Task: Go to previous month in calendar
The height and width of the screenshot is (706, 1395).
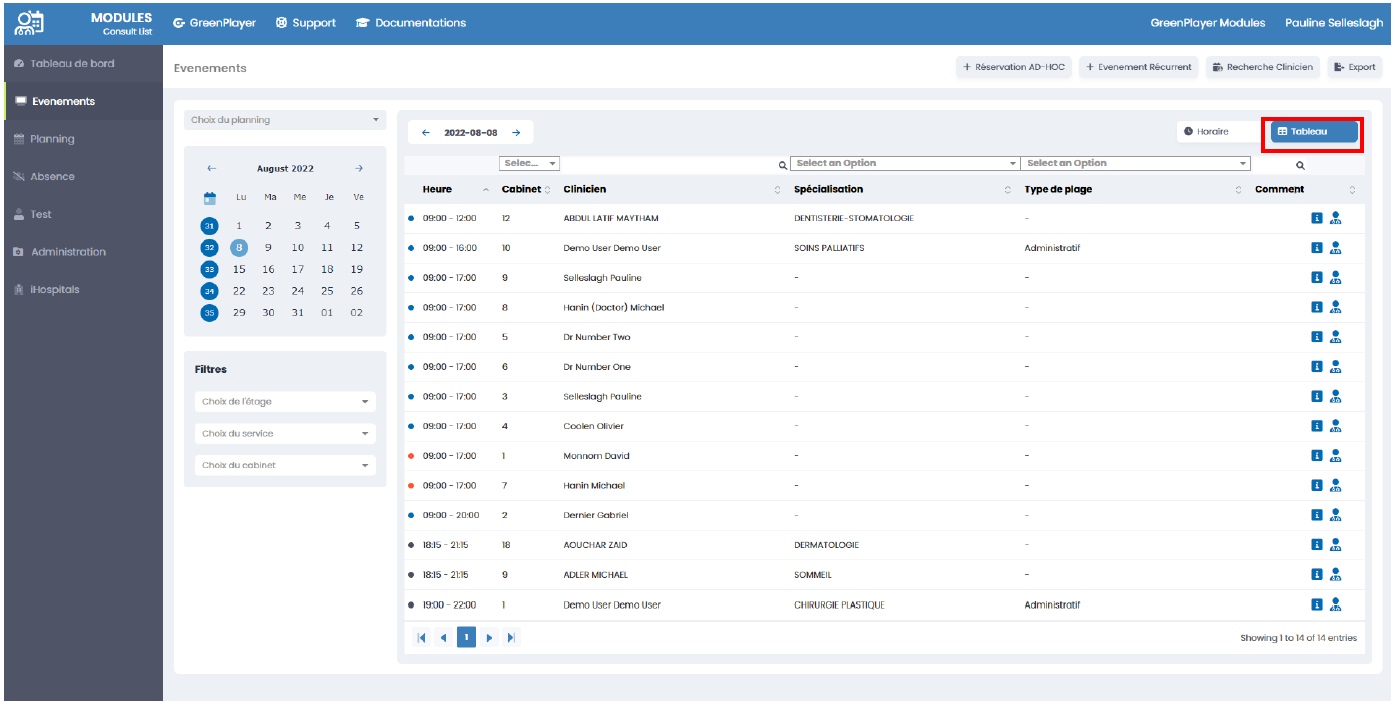Action: click(211, 169)
